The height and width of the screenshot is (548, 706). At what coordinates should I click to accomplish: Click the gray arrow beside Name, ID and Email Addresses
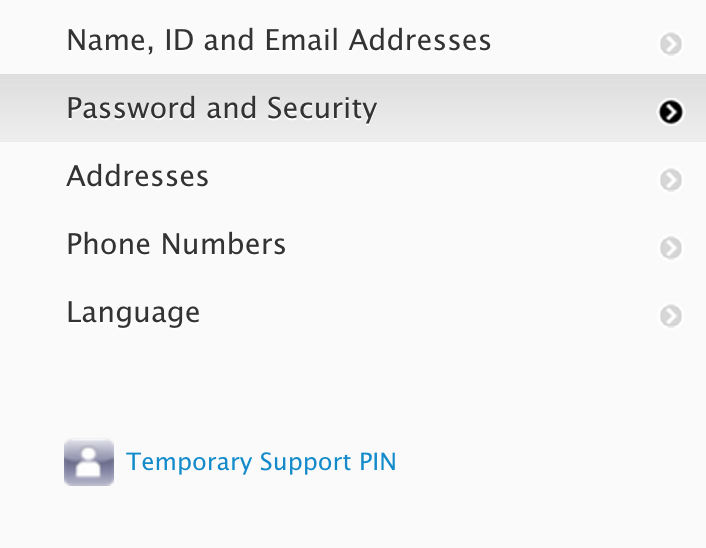click(670, 44)
